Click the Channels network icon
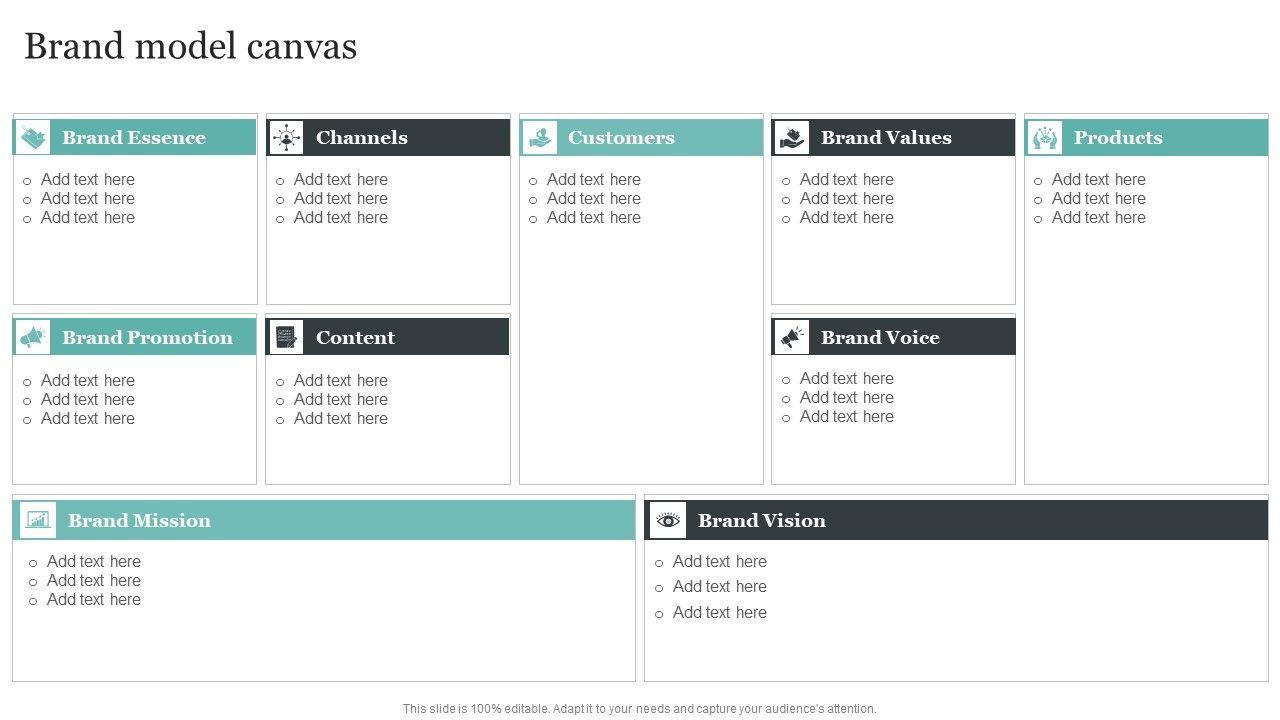1280x720 pixels. tap(287, 137)
